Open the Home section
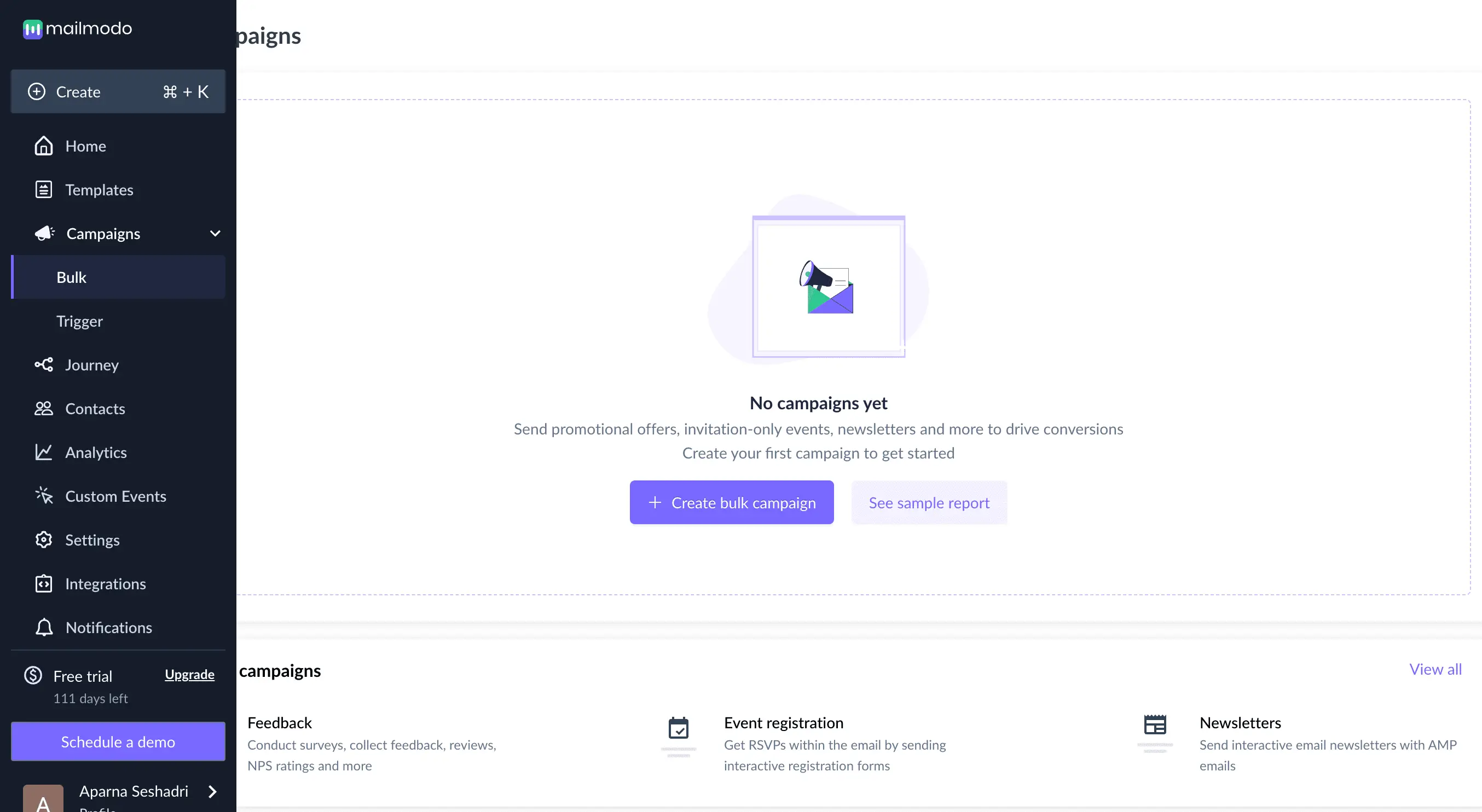 pos(85,145)
